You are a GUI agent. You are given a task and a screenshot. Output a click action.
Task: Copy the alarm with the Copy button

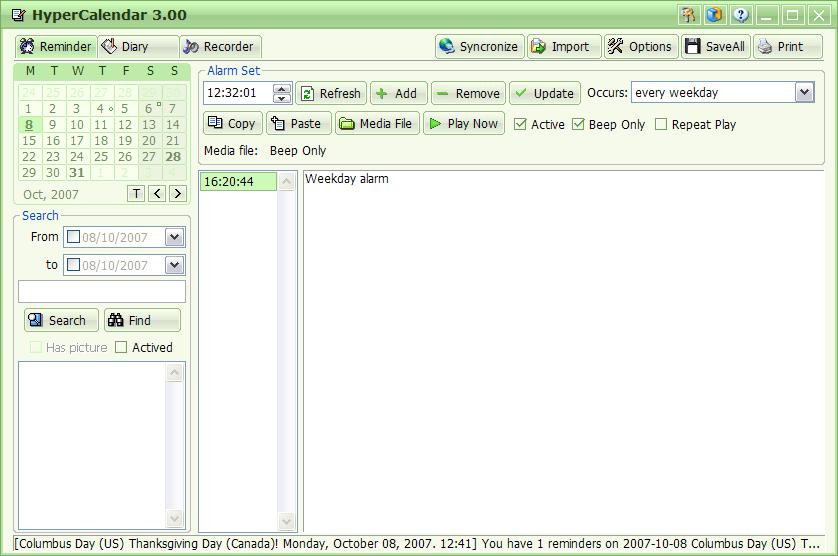tap(232, 123)
